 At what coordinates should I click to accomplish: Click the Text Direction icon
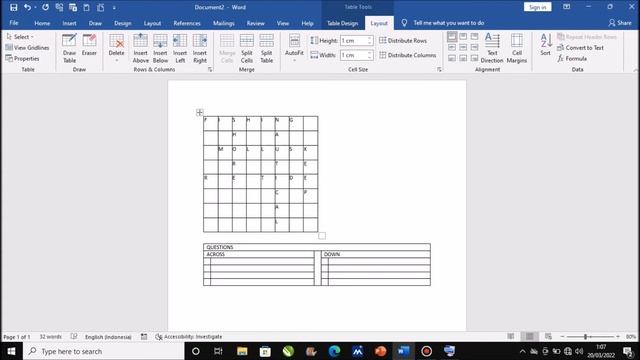492,48
